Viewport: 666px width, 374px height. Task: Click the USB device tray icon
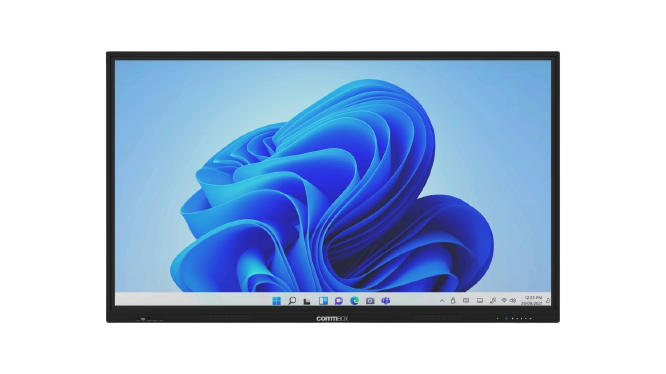click(453, 301)
